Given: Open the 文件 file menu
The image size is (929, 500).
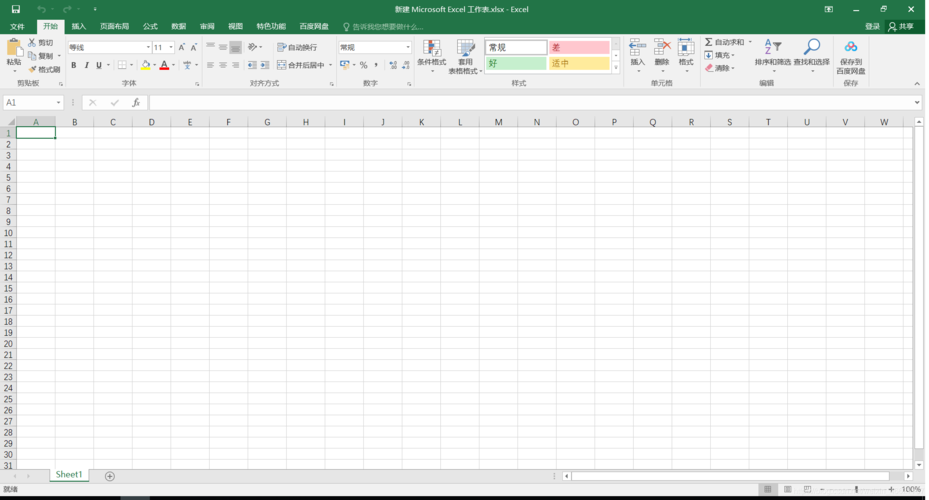Looking at the screenshot, I should [x=17, y=27].
